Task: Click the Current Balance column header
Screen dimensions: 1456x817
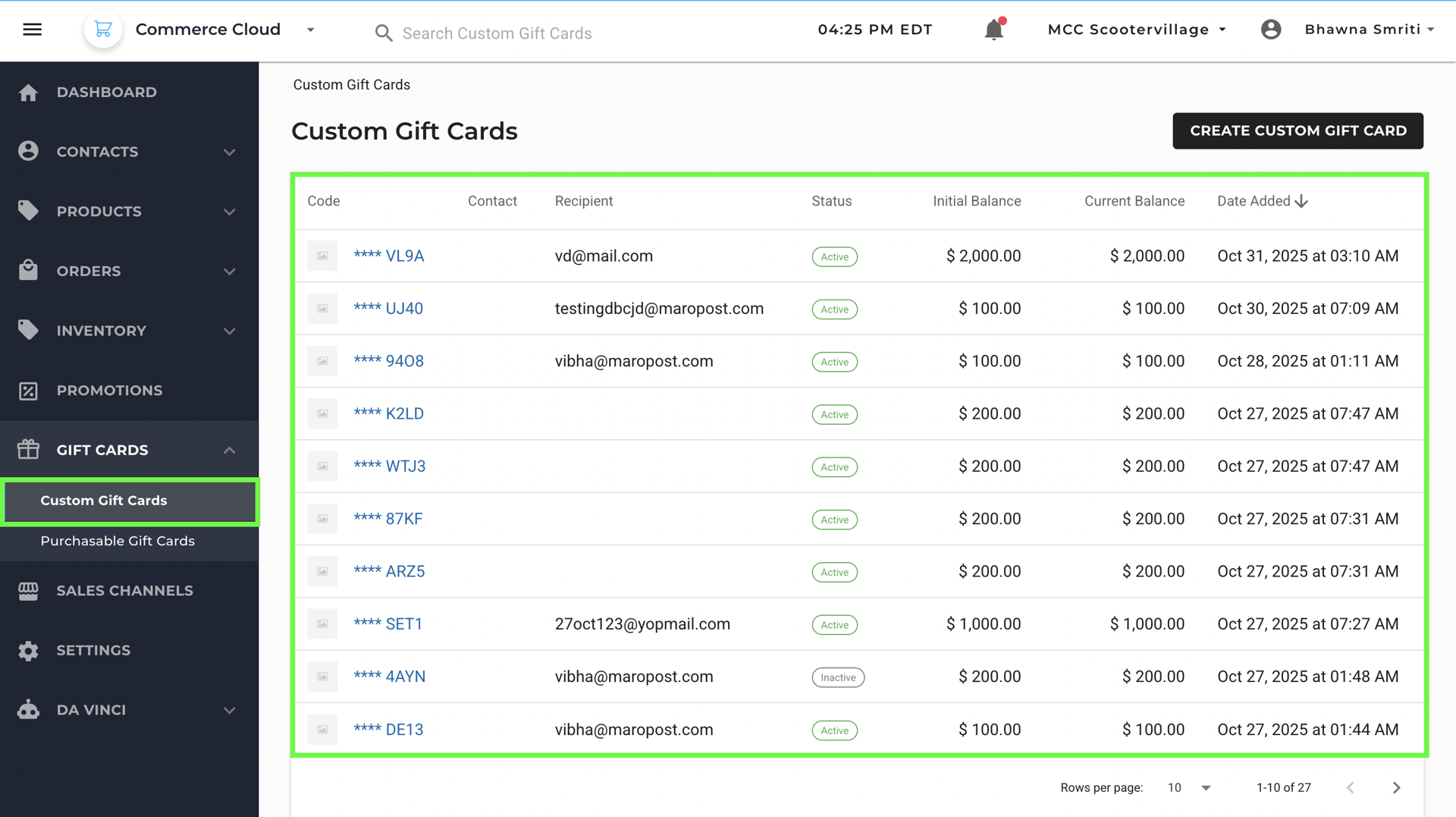Action: [1134, 201]
